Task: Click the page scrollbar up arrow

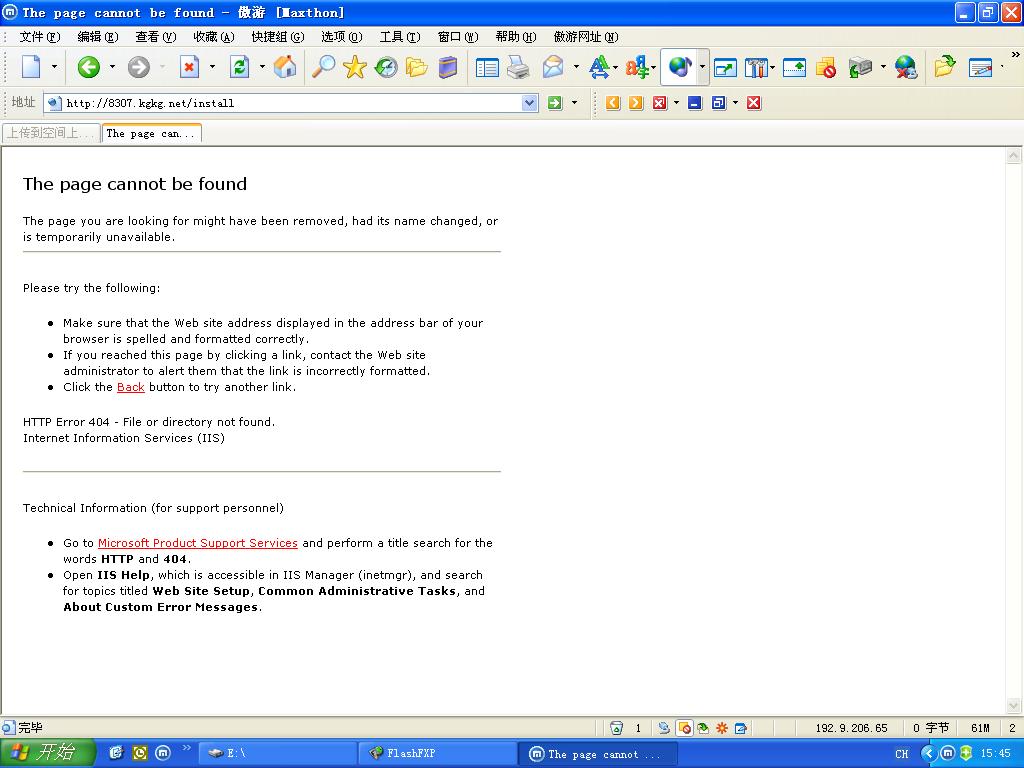Action: click(1014, 155)
